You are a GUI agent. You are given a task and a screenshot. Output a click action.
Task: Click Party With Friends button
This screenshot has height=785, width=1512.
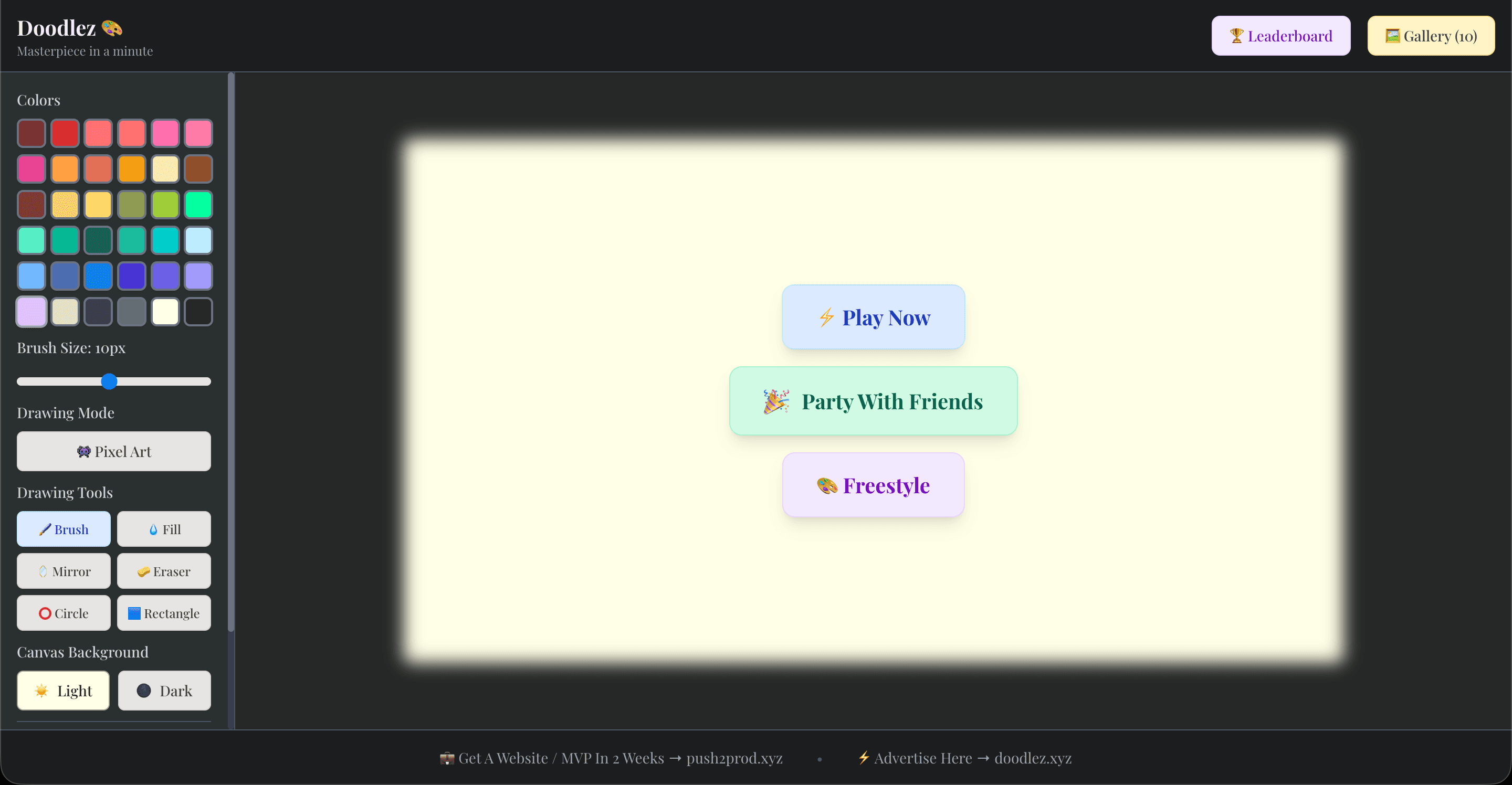tap(873, 401)
